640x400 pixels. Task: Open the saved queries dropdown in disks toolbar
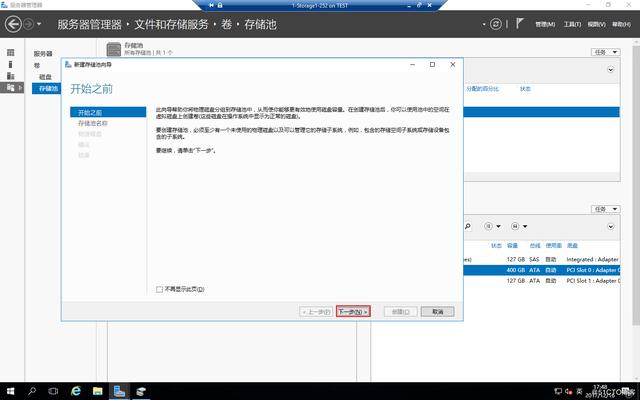tap(519, 226)
